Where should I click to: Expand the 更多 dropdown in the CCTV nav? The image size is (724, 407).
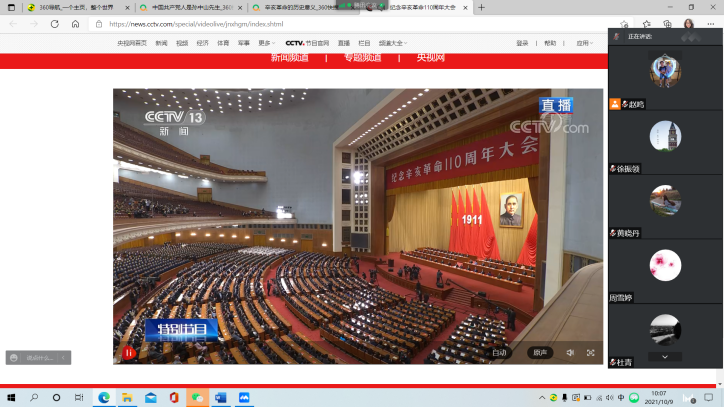click(x=266, y=43)
